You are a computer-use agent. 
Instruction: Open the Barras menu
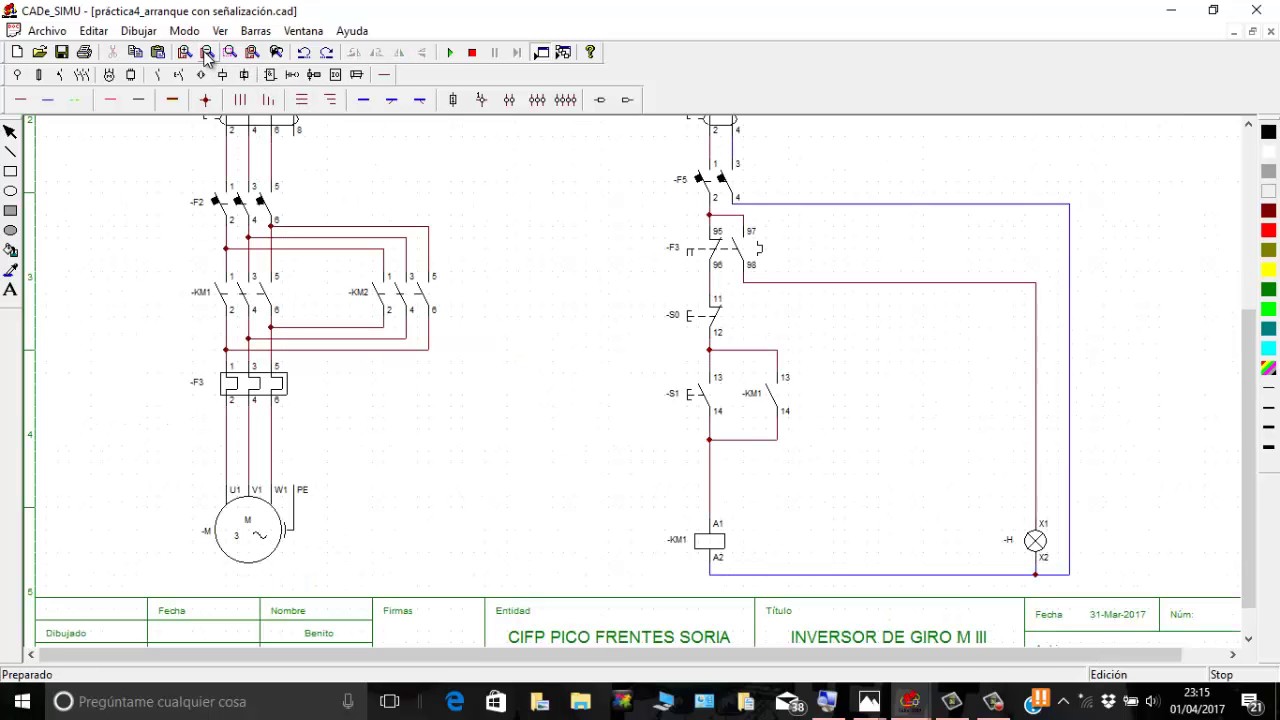click(256, 31)
